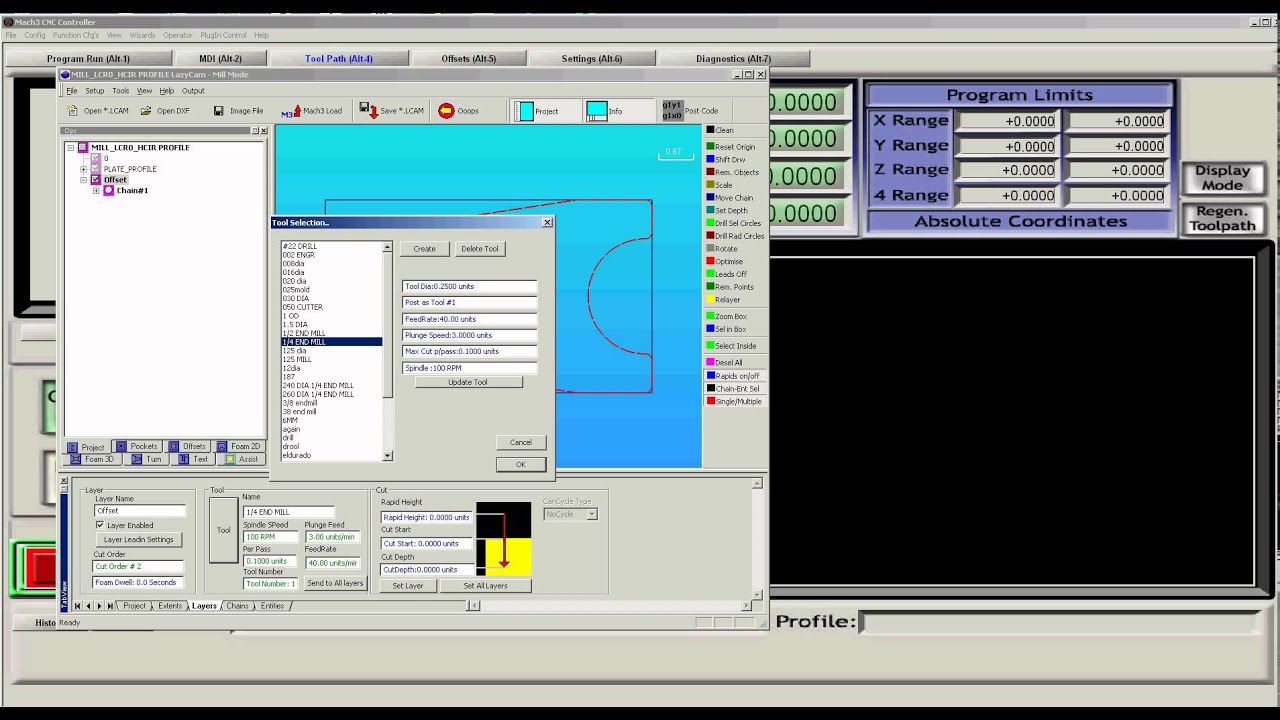1280x720 pixels.
Task: Go to Program Run (Alt-1) screen
Action: (88, 59)
